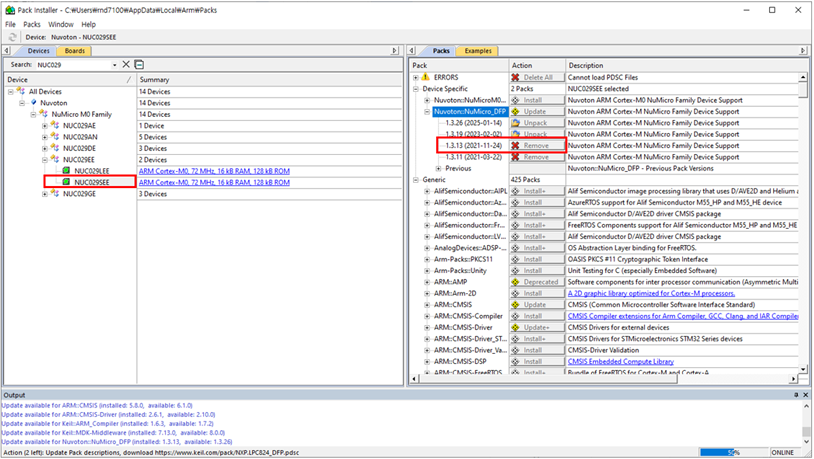Install the Arm-Packs::PKCS11 pack
814x459 pixels.
537,259
